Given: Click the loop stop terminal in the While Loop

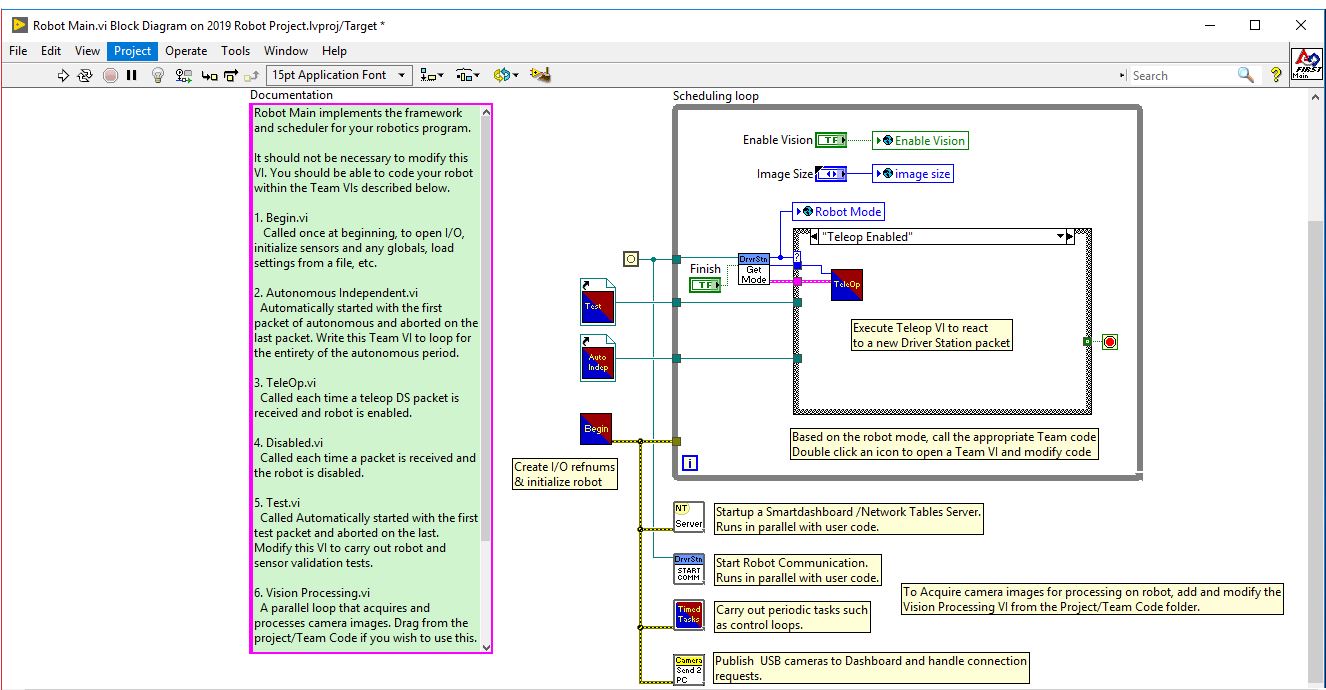Looking at the screenshot, I should [1110, 341].
